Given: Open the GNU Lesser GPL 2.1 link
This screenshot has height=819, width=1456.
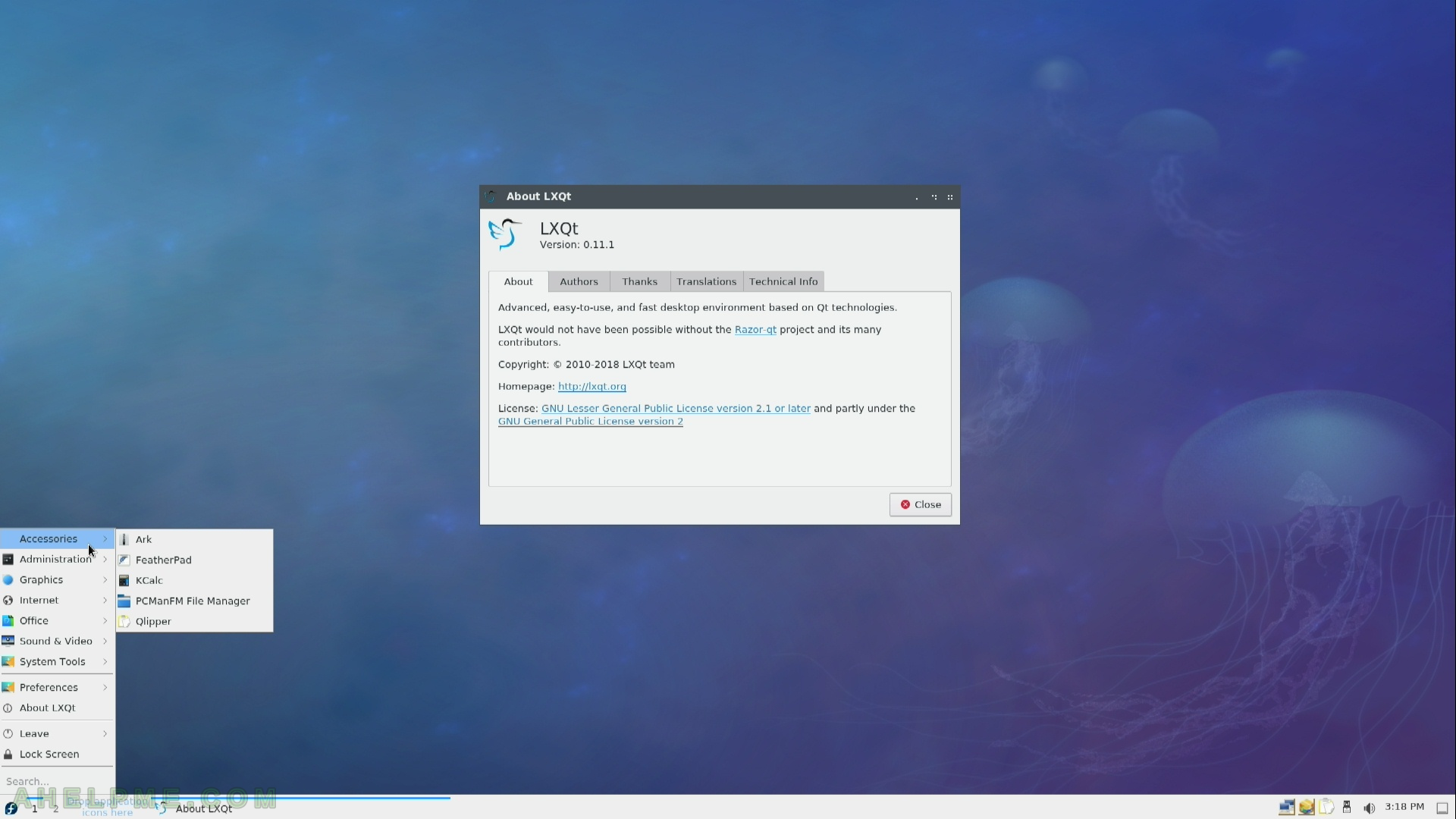Looking at the screenshot, I should click(x=676, y=409).
